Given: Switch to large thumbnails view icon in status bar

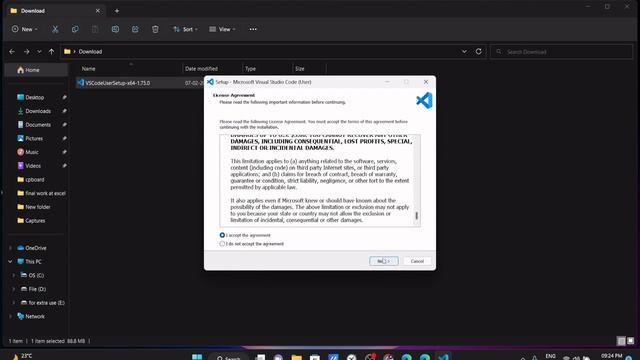Looking at the screenshot, I should tap(631, 341).
